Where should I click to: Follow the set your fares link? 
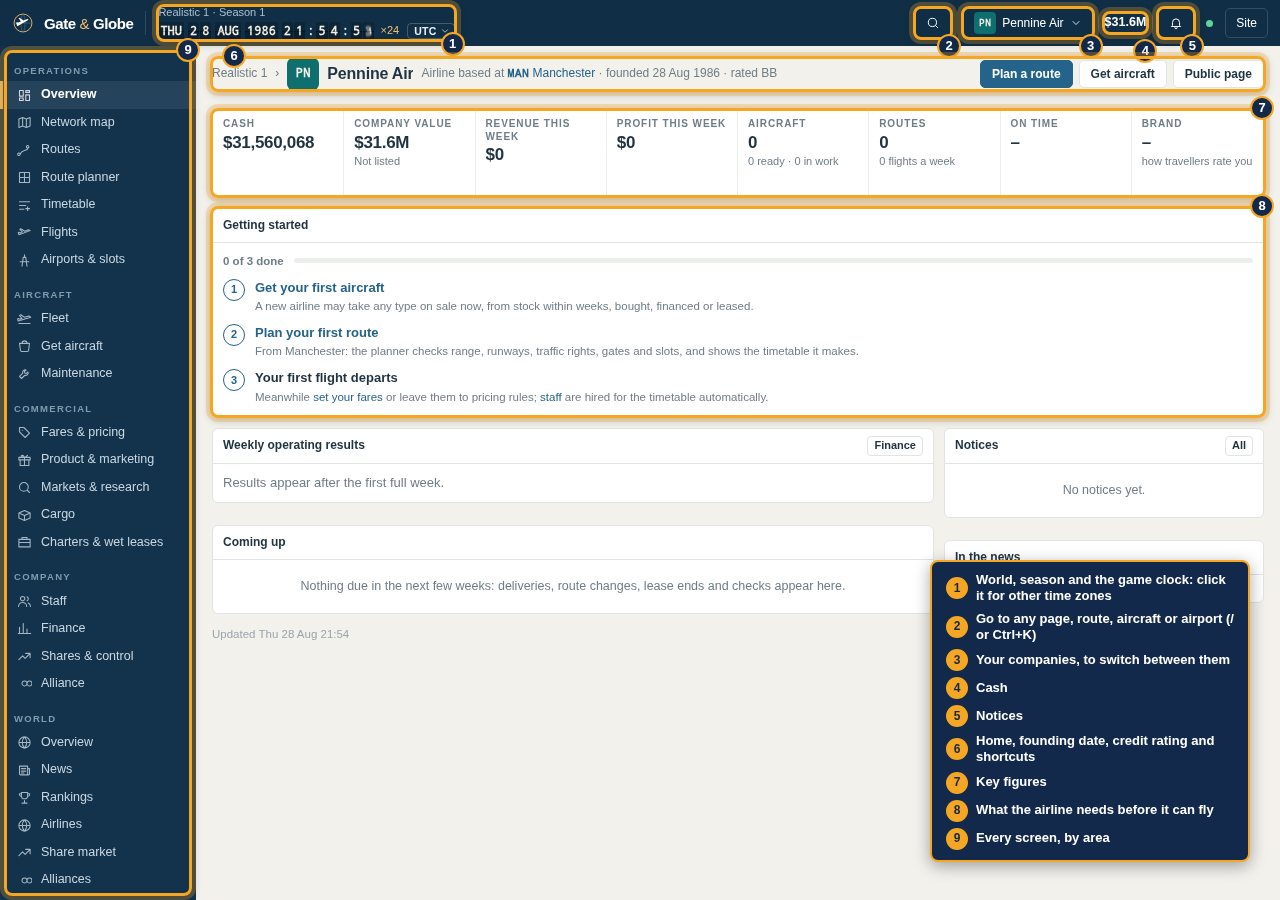point(348,397)
